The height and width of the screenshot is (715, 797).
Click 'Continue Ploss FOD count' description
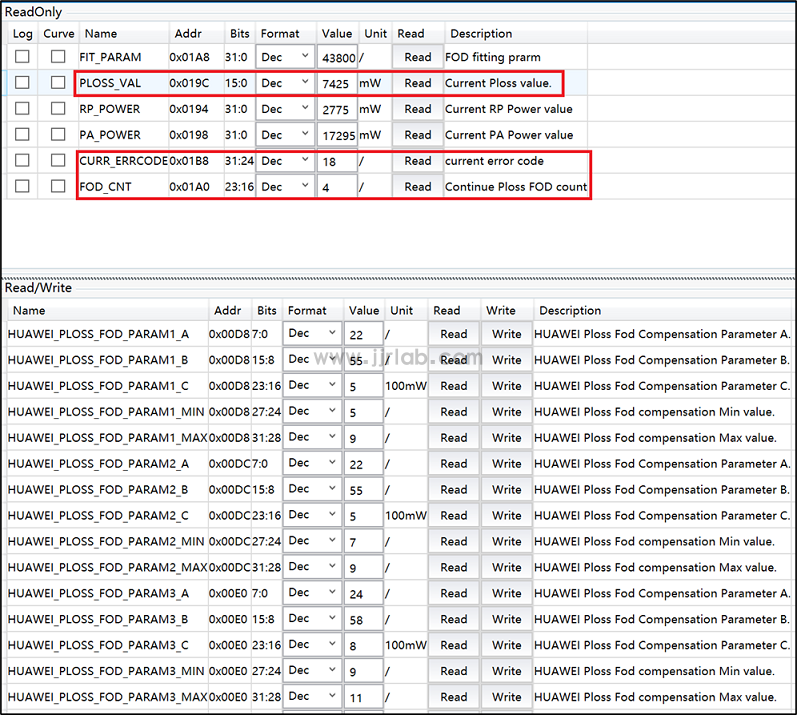[x=516, y=186]
